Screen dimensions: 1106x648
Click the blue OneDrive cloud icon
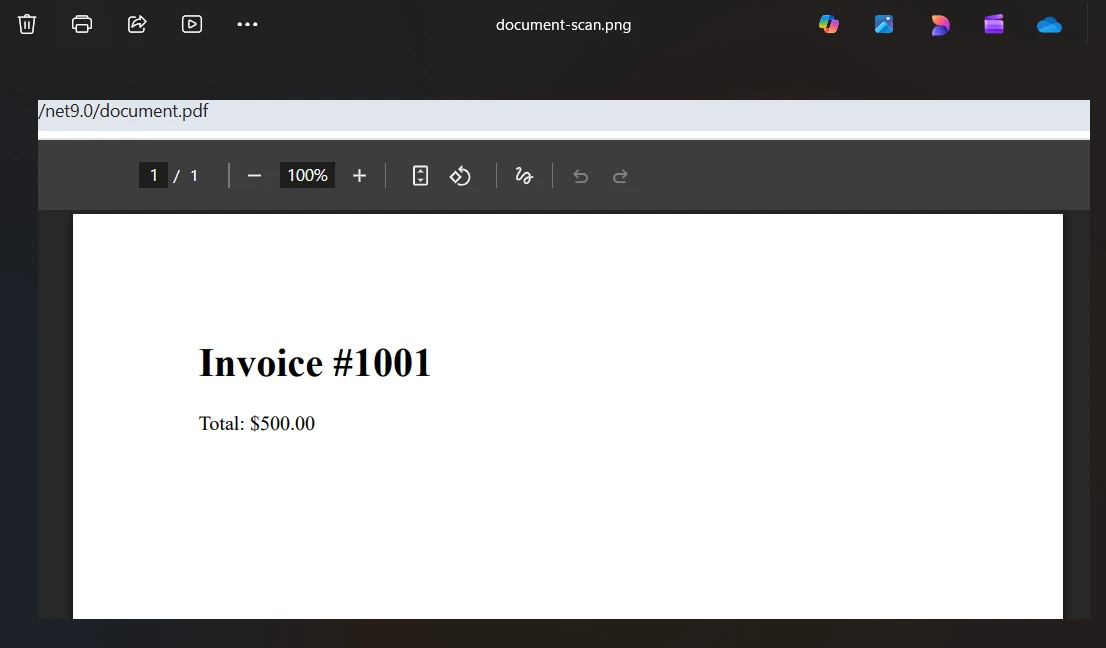coord(1049,25)
